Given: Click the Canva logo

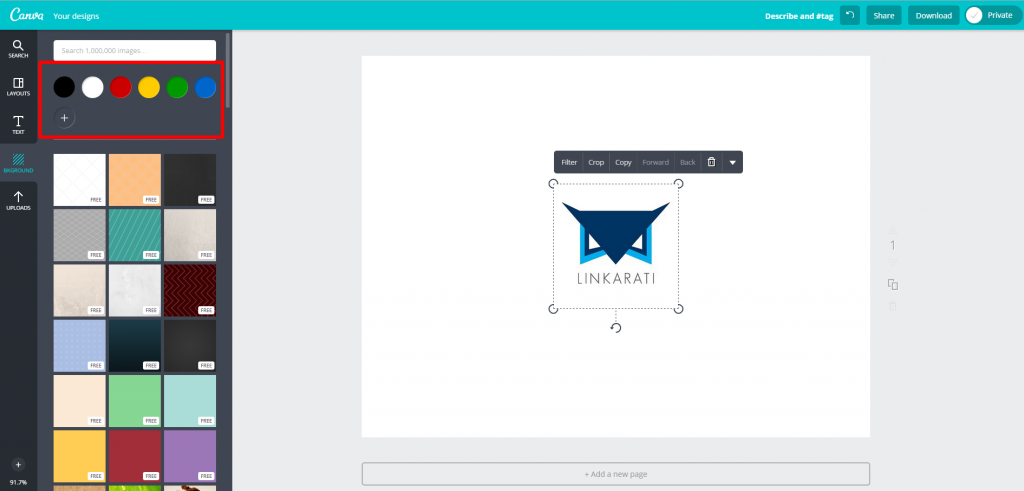Looking at the screenshot, I should (27, 15).
